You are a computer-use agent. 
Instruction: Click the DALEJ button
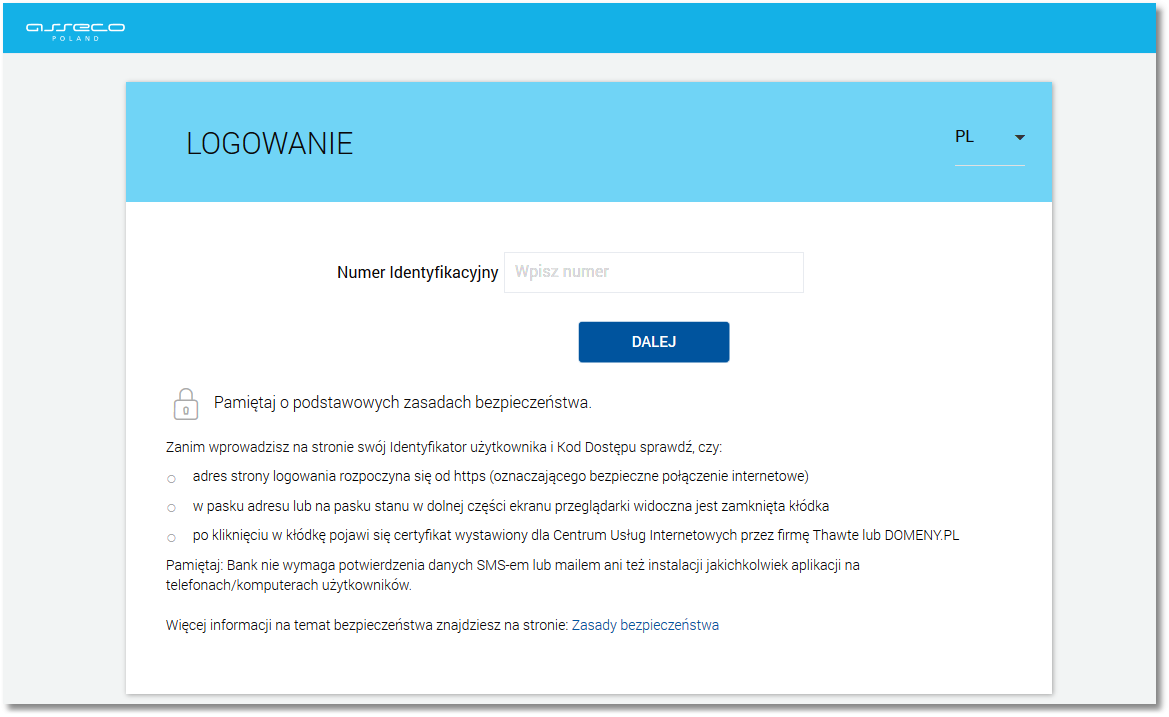(x=654, y=342)
